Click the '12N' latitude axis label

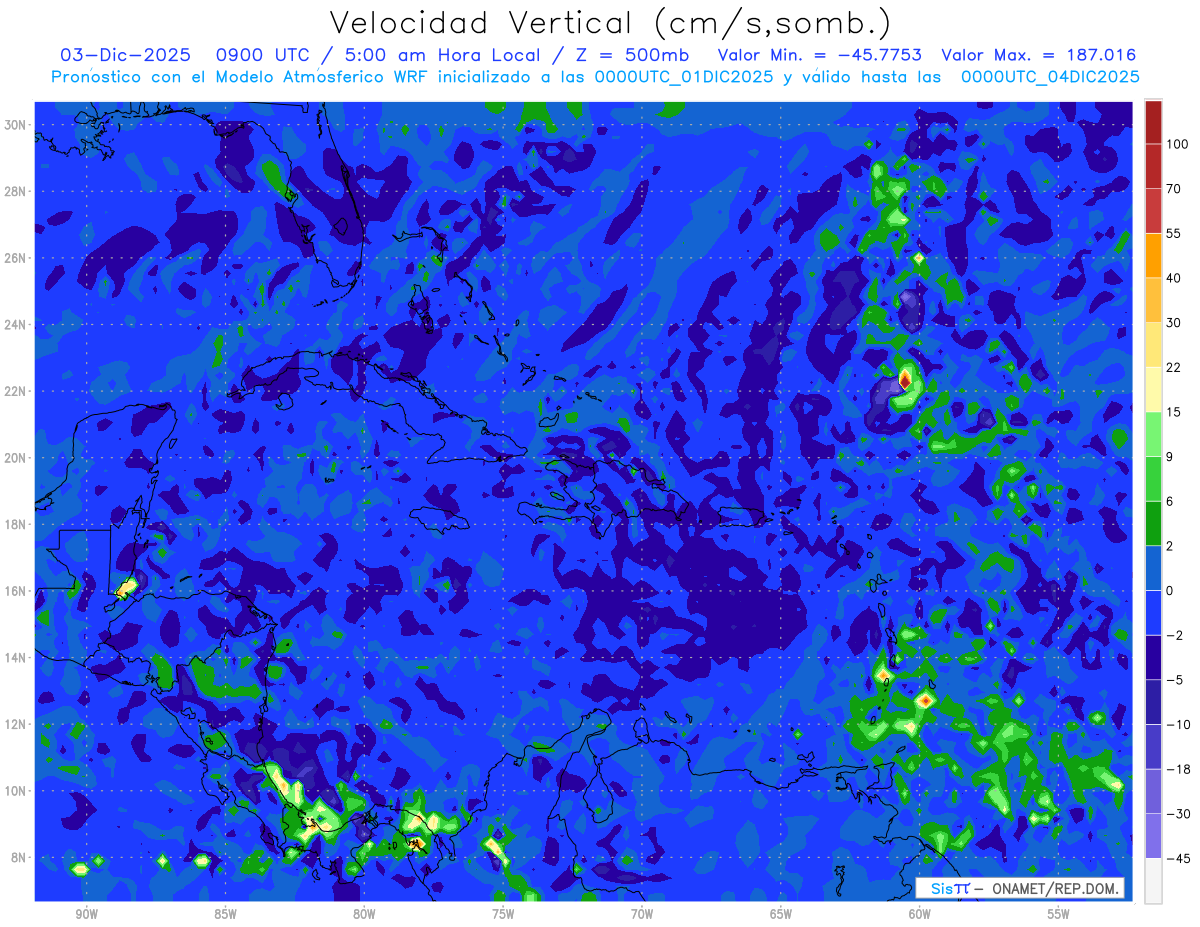click(x=17, y=724)
